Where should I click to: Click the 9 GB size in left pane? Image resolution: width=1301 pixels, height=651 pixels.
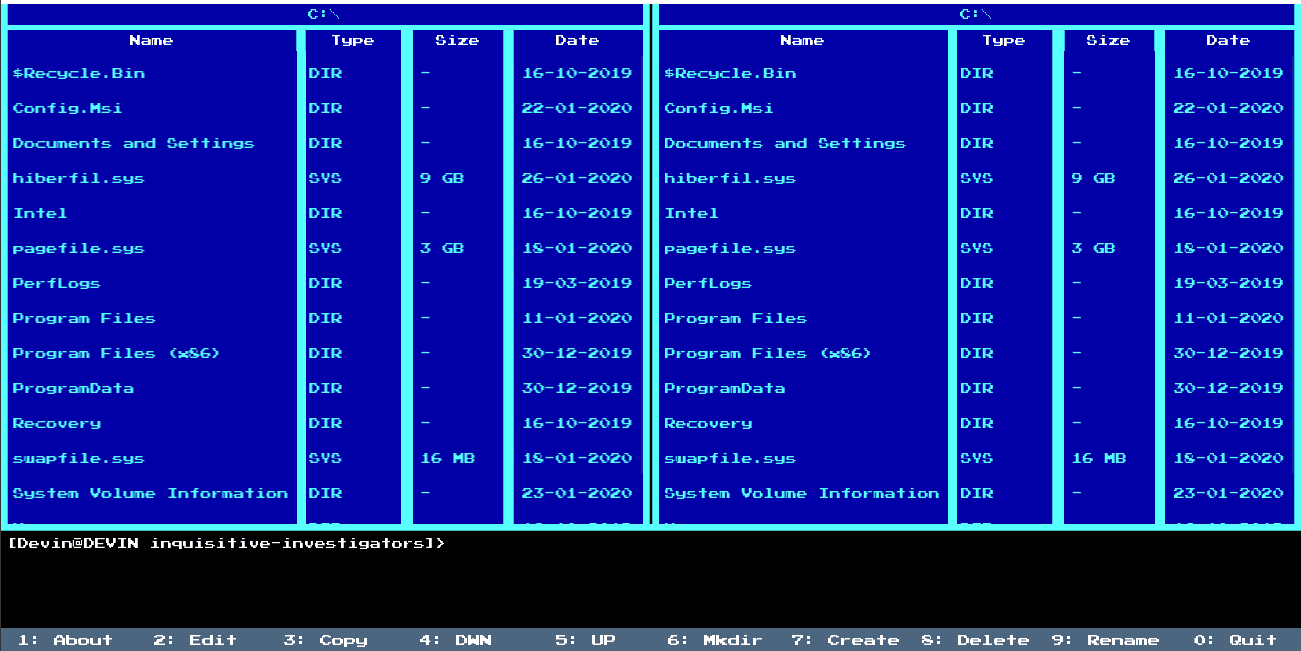click(442, 178)
